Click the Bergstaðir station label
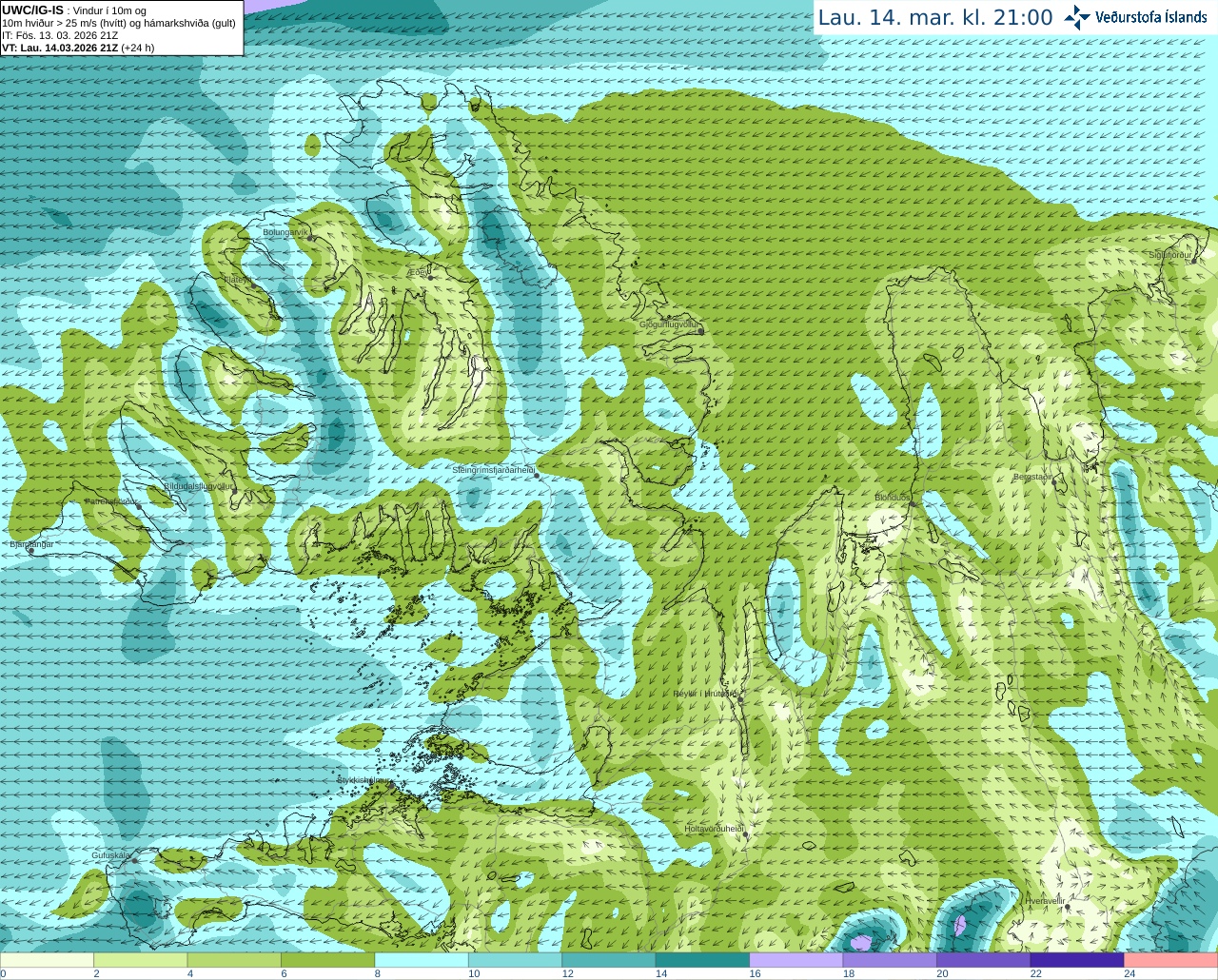1218x980 pixels. point(1032,477)
